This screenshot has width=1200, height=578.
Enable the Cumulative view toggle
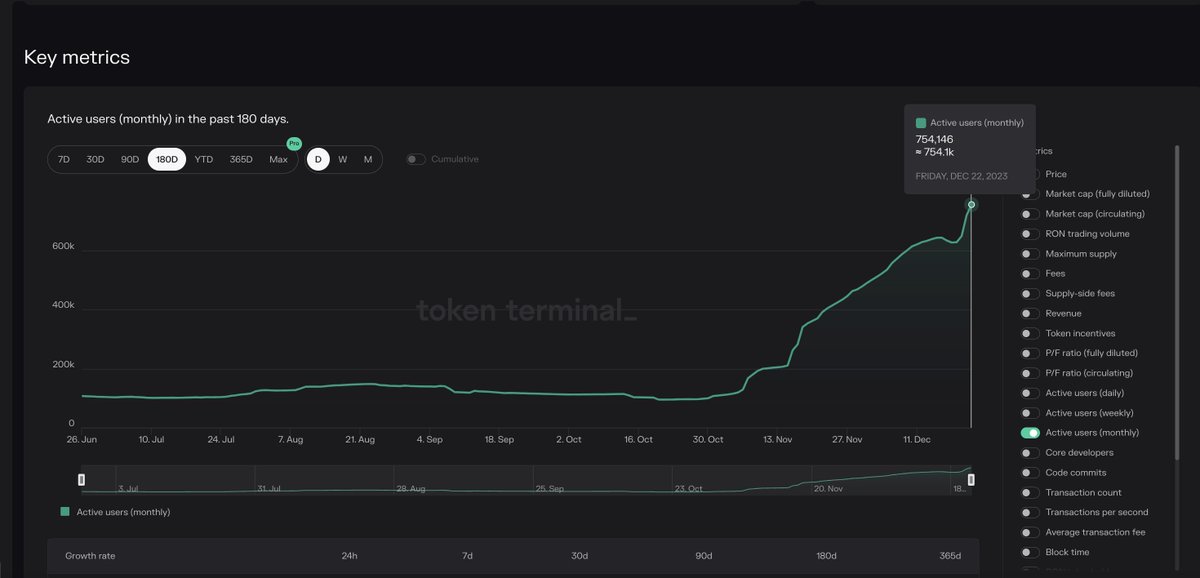pos(415,158)
